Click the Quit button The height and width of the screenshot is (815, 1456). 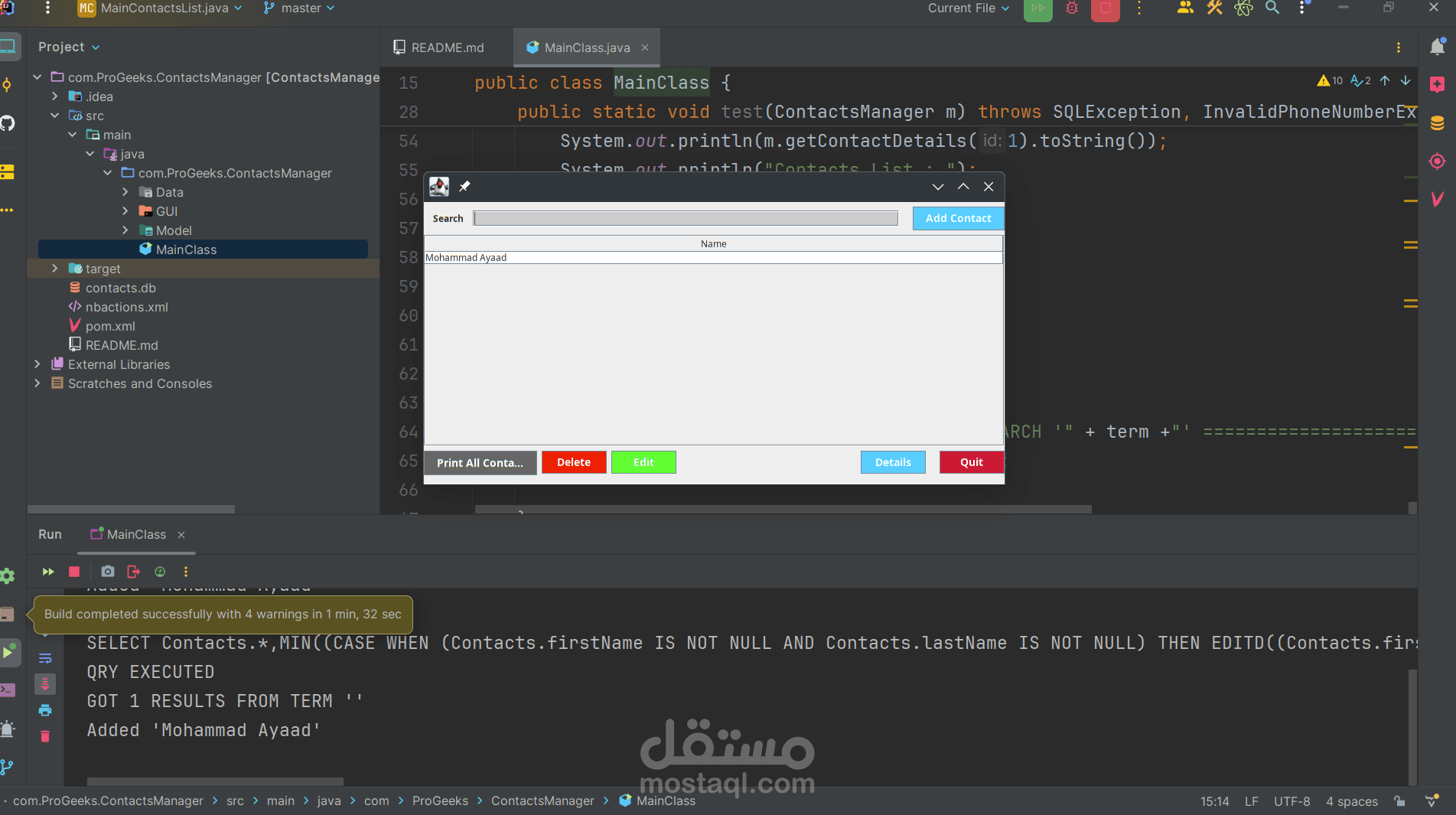972,462
